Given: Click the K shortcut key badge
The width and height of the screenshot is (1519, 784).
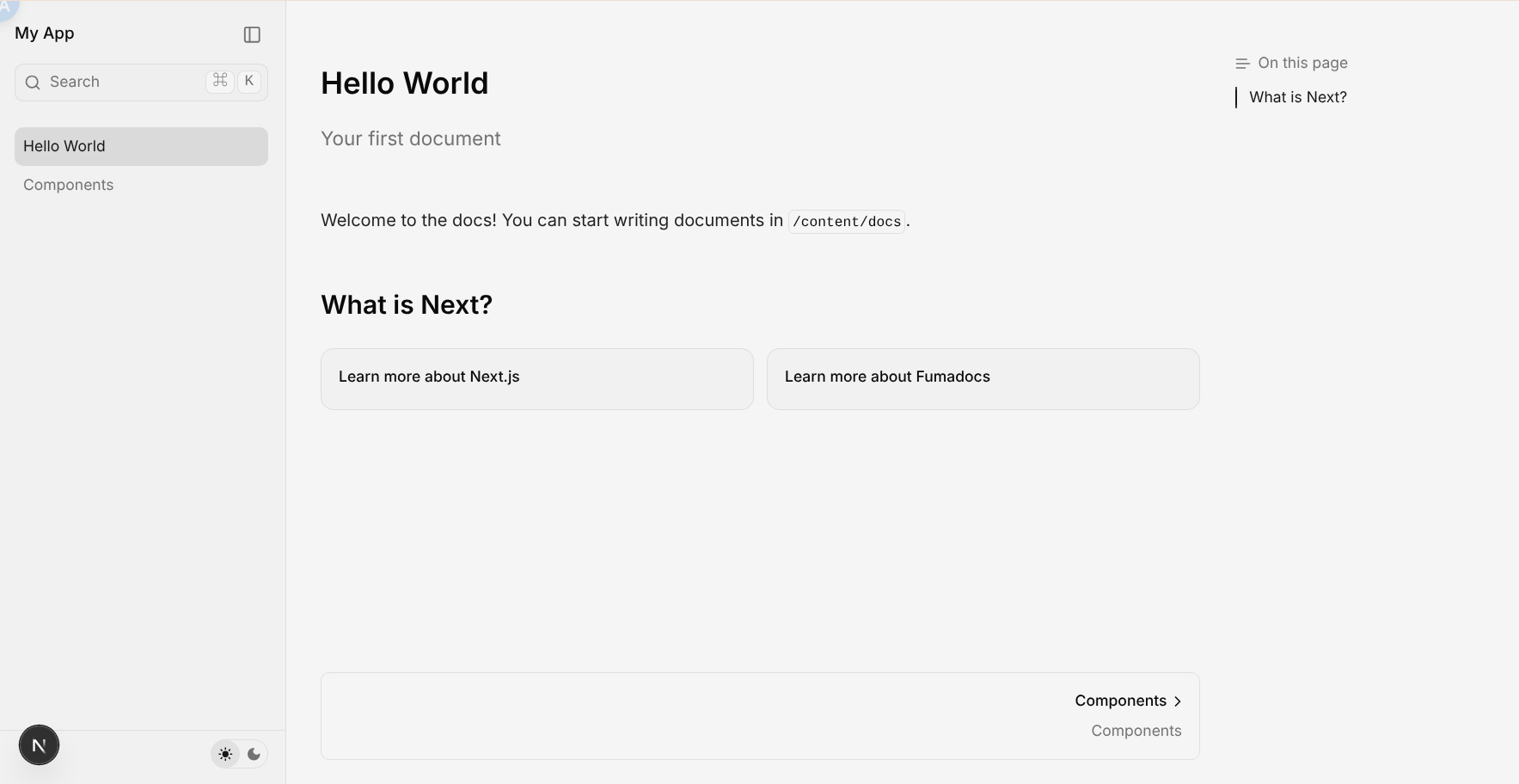Looking at the screenshot, I should (249, 81).
